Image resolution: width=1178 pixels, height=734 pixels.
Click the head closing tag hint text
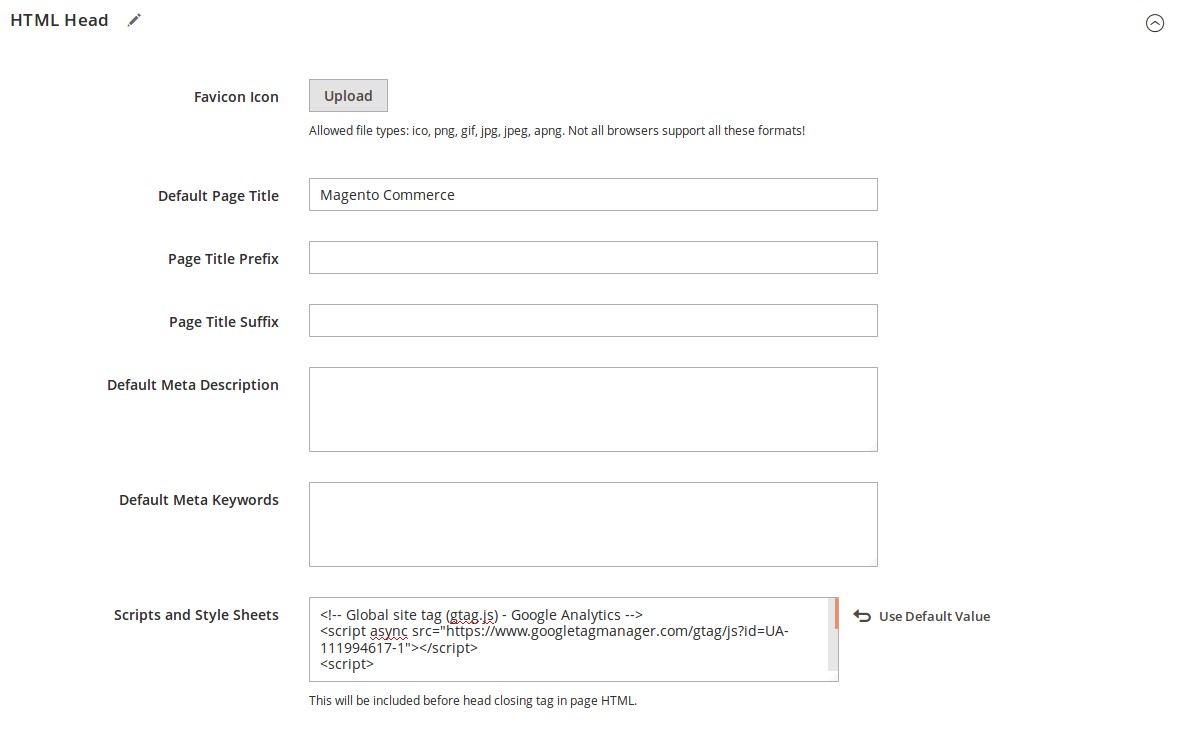click(473, 700)
